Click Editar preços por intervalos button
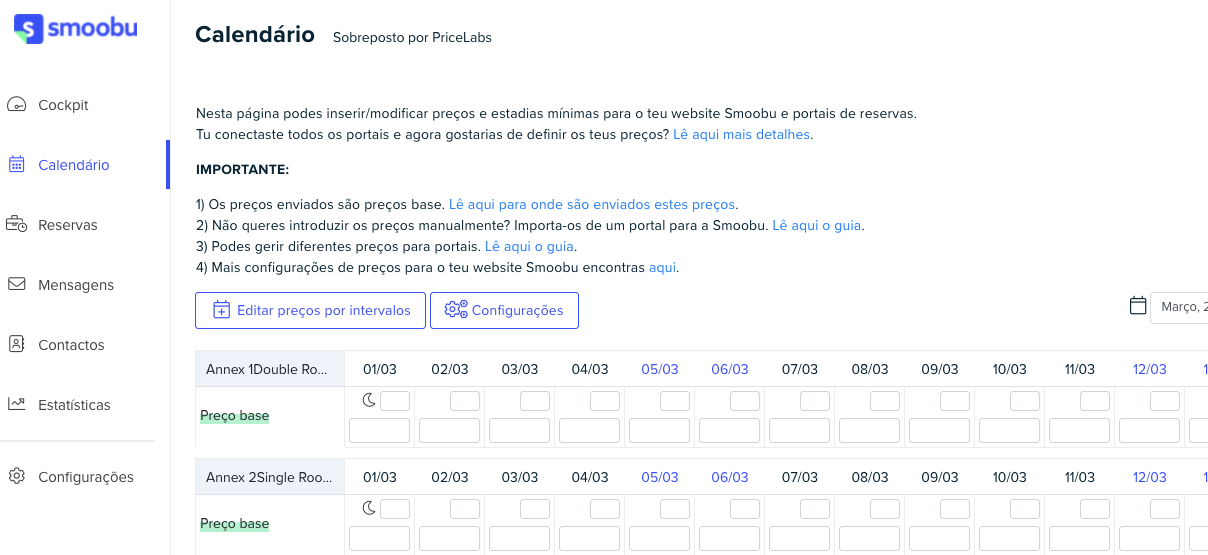Viewport: 1208px width, 555px height. click(x=310, y=310)
